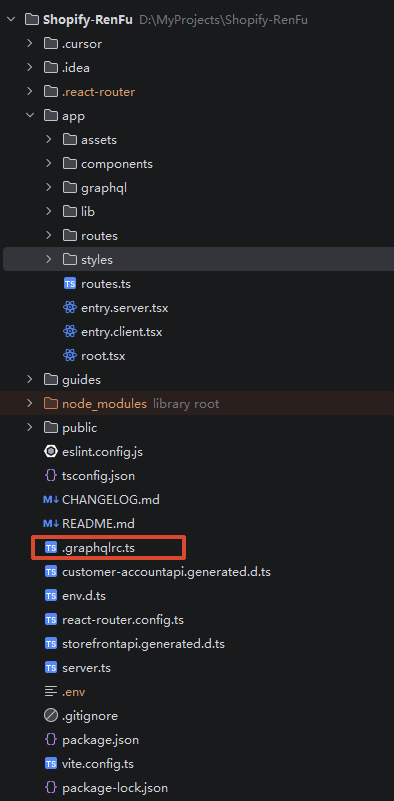394x801 pixels.
Task: Click the JSON braces icon of package.json
Action: click(51, 740)
